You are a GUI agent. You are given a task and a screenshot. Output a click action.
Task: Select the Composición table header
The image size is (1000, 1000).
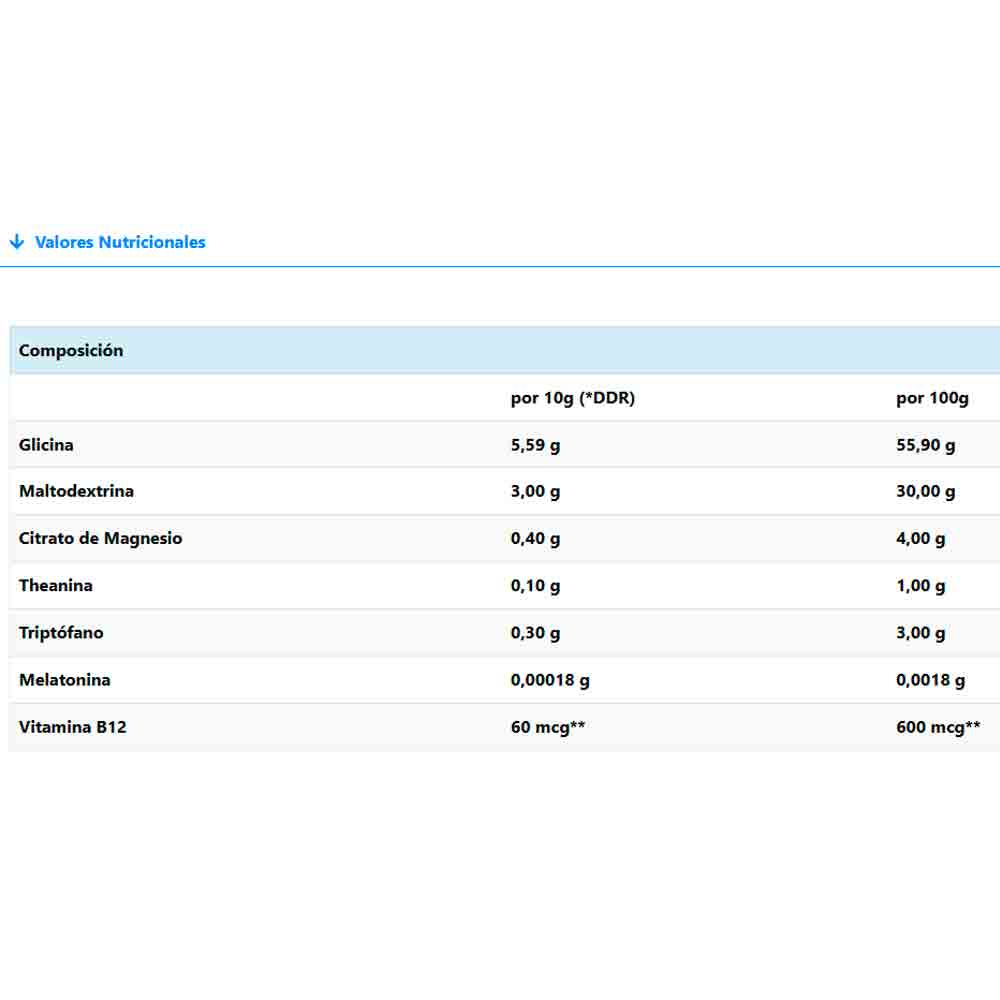coord(71,350)
